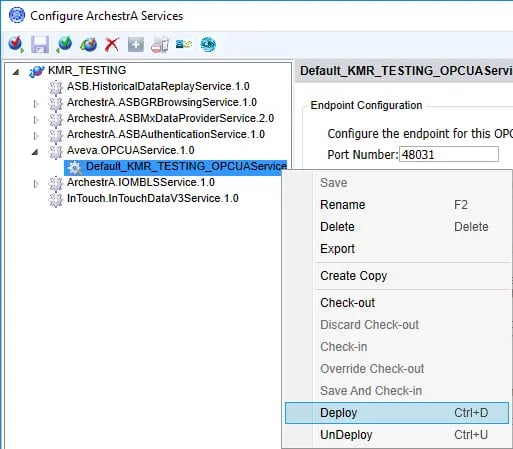
Task: Choose Delete in the context menu
Action: [x=397, y=227]
